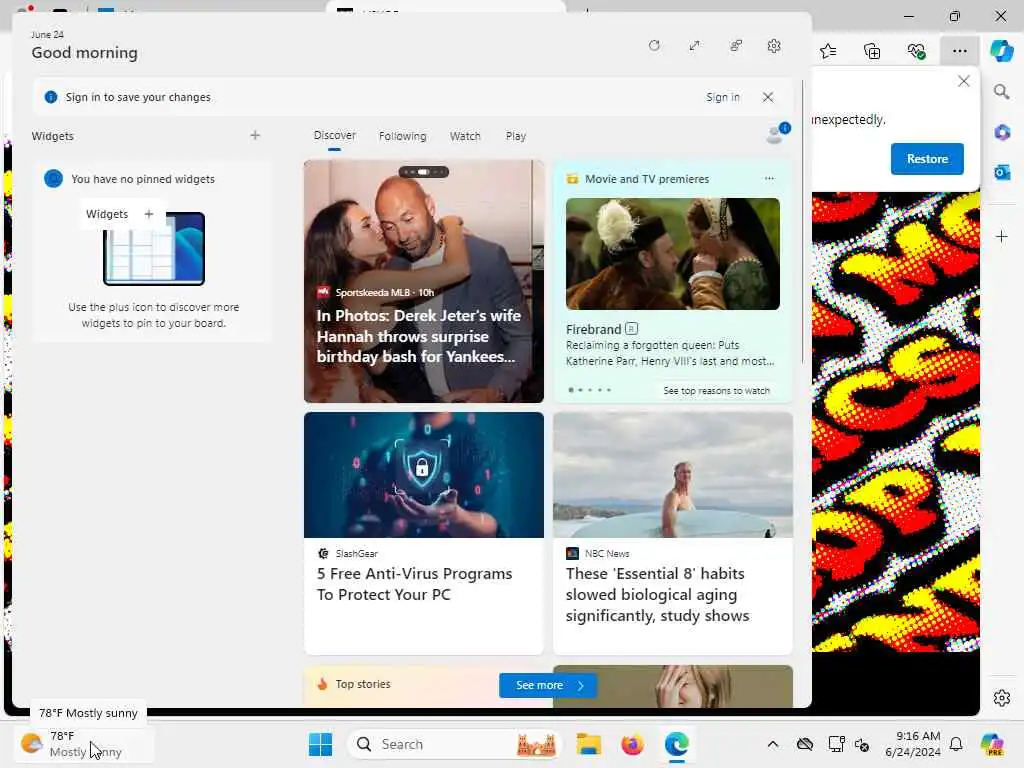1024x768 pixels.
Task: Open 5 Free Anti-Virus Programs article
Action: coord(424,533)
